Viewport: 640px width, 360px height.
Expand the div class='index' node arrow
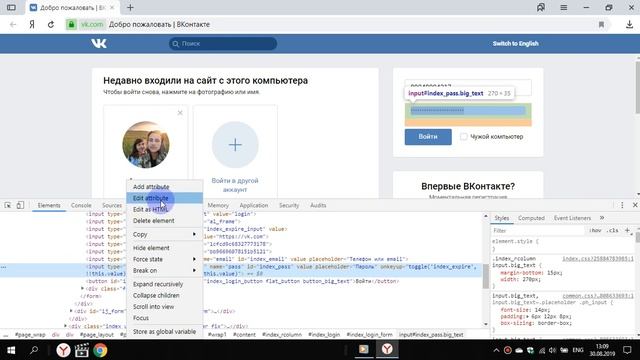(65, 326)
